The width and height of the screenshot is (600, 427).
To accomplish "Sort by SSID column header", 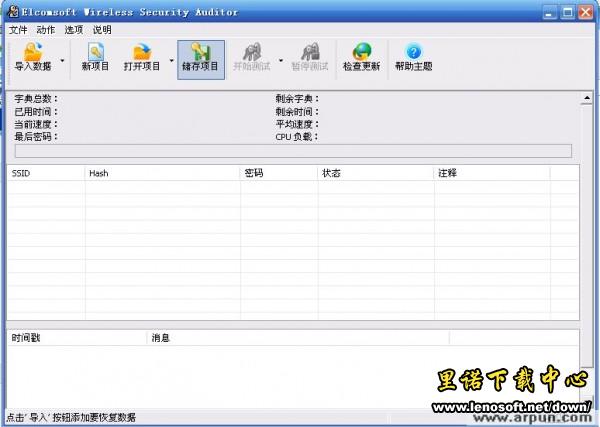I will (46, 173).
